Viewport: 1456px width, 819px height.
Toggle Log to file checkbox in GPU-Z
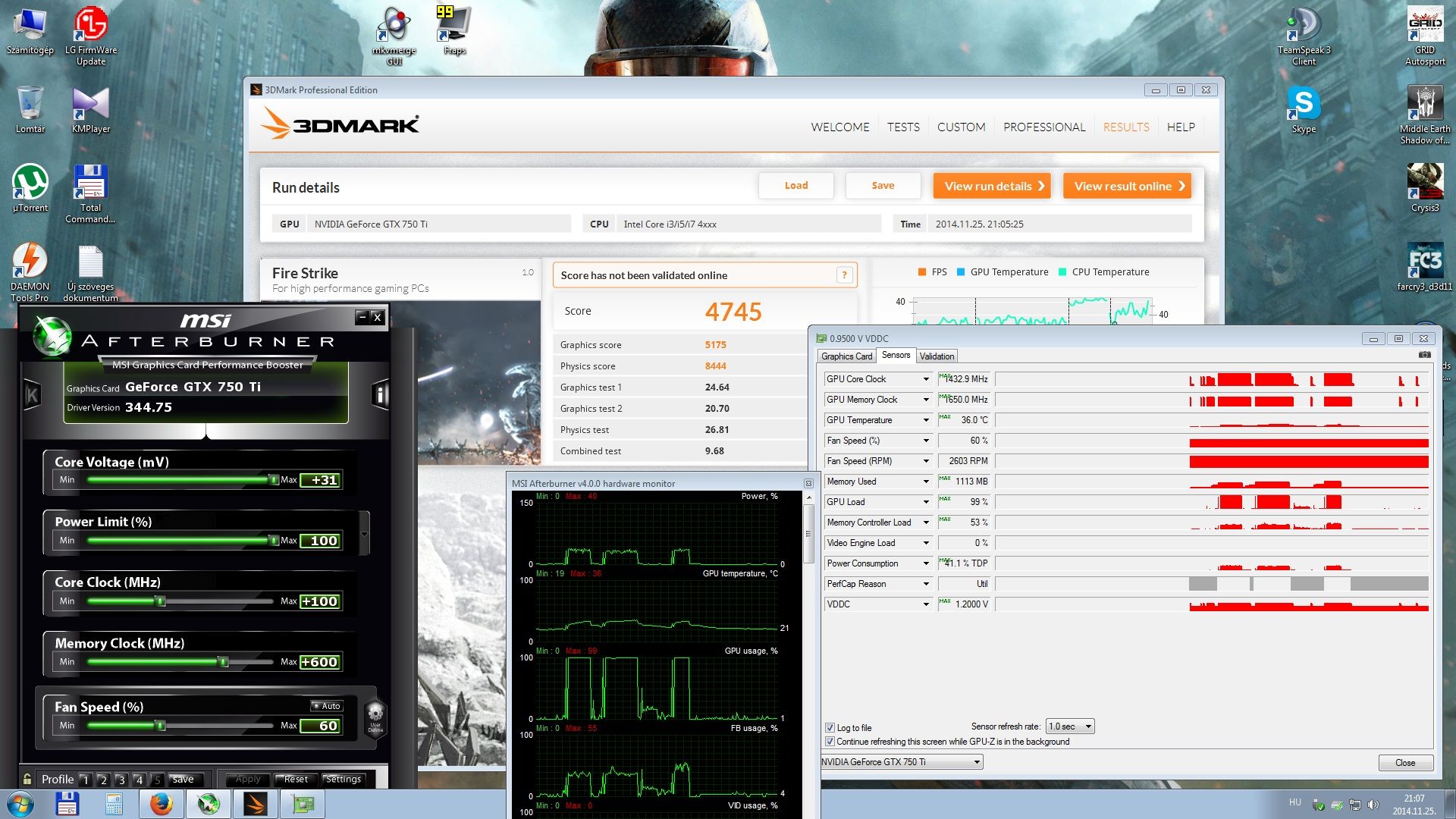pos(830,727)
